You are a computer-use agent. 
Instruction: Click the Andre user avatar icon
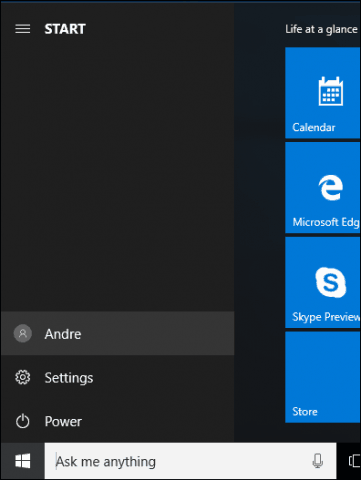[x=23, y=333]
